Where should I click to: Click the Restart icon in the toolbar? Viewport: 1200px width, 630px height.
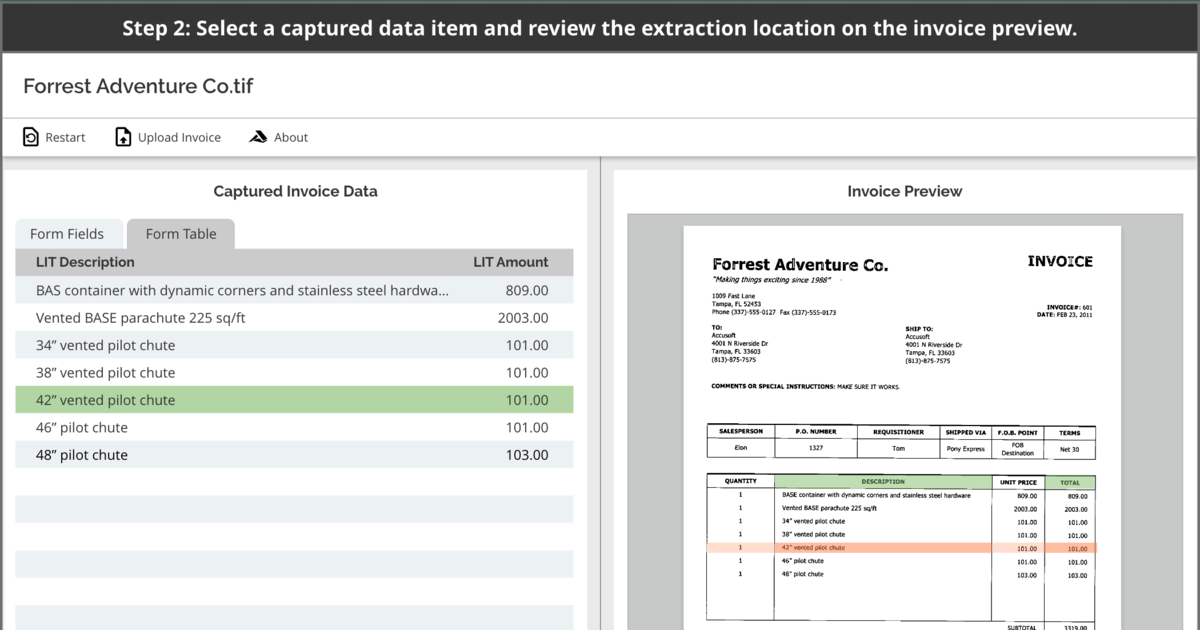coord(29,137)
